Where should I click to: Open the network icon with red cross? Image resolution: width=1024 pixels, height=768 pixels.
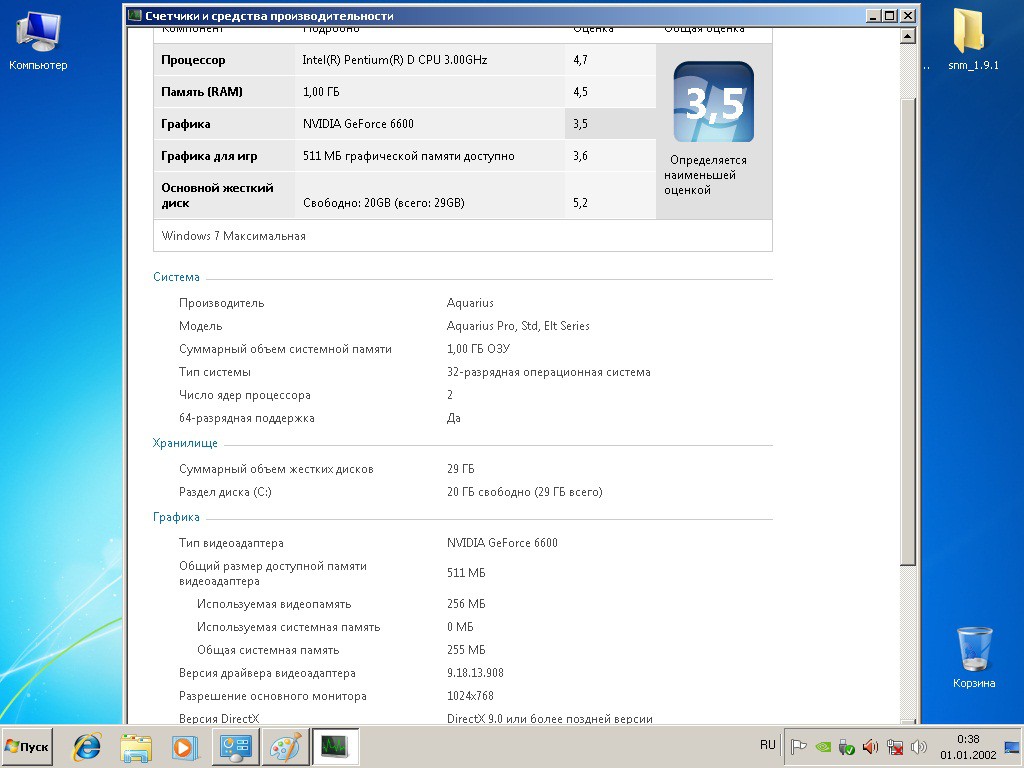[895, 746]
